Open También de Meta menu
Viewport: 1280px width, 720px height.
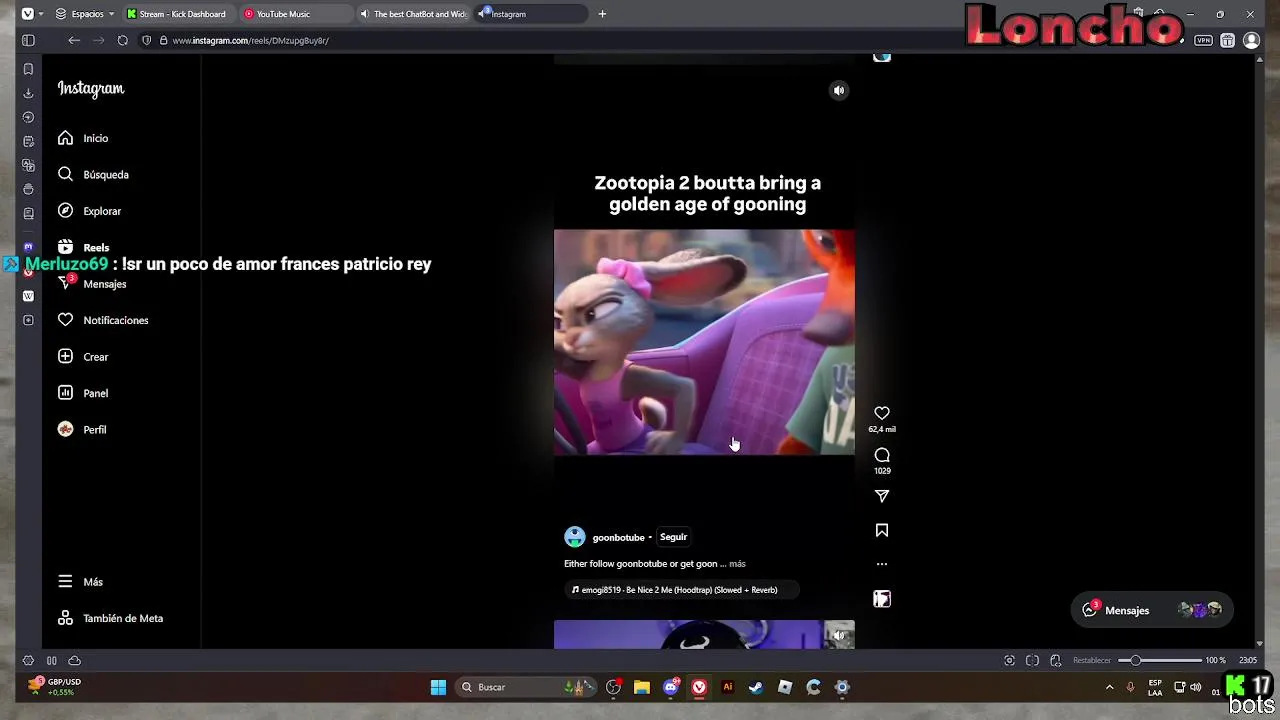(110, 618)
